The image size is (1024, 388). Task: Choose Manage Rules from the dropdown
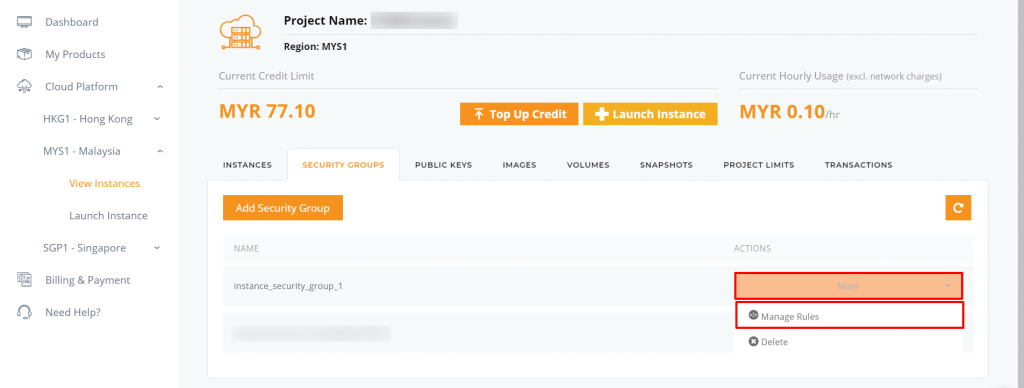(x=850, y=315)
